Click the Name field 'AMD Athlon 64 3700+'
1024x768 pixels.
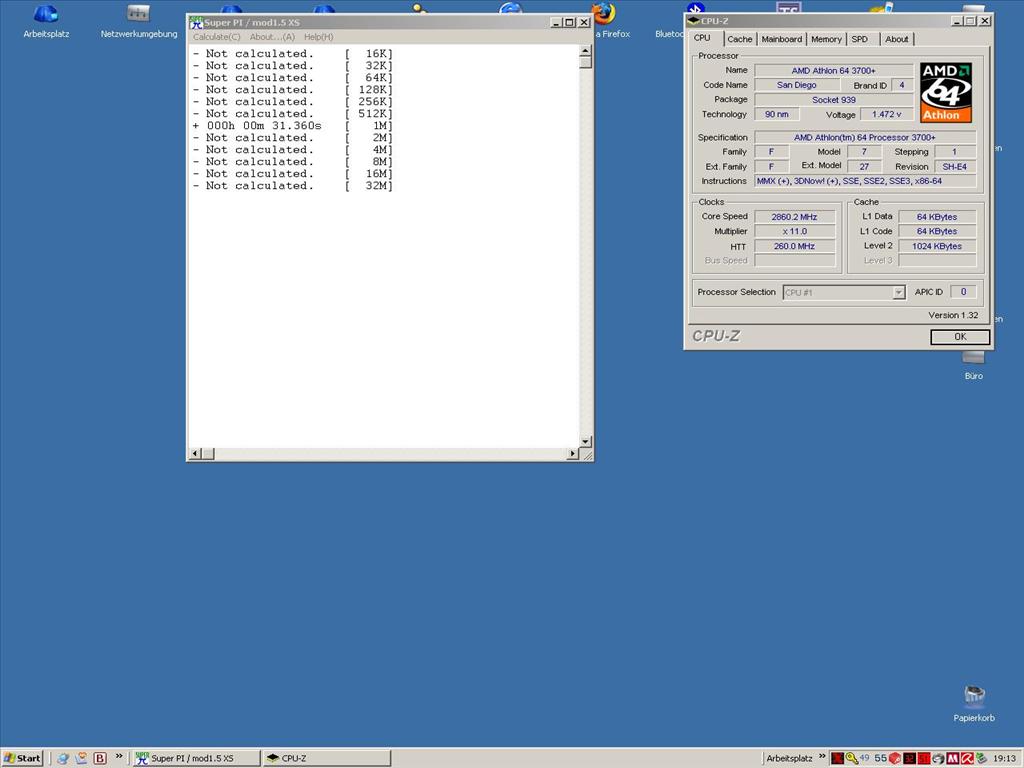[833, 71]
